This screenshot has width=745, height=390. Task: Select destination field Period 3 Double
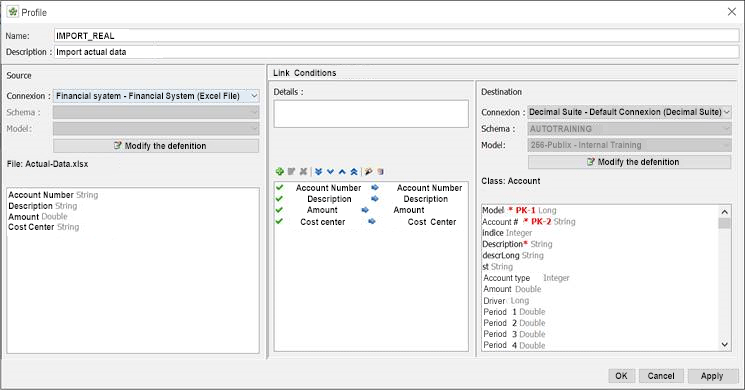[x=514, y=334]
